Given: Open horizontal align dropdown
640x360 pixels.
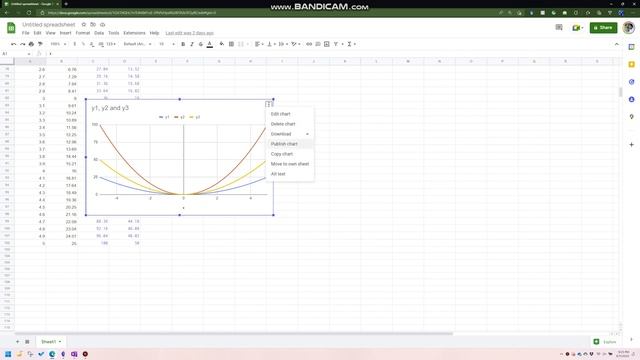Looking at the screenshot, I should 259,44.
